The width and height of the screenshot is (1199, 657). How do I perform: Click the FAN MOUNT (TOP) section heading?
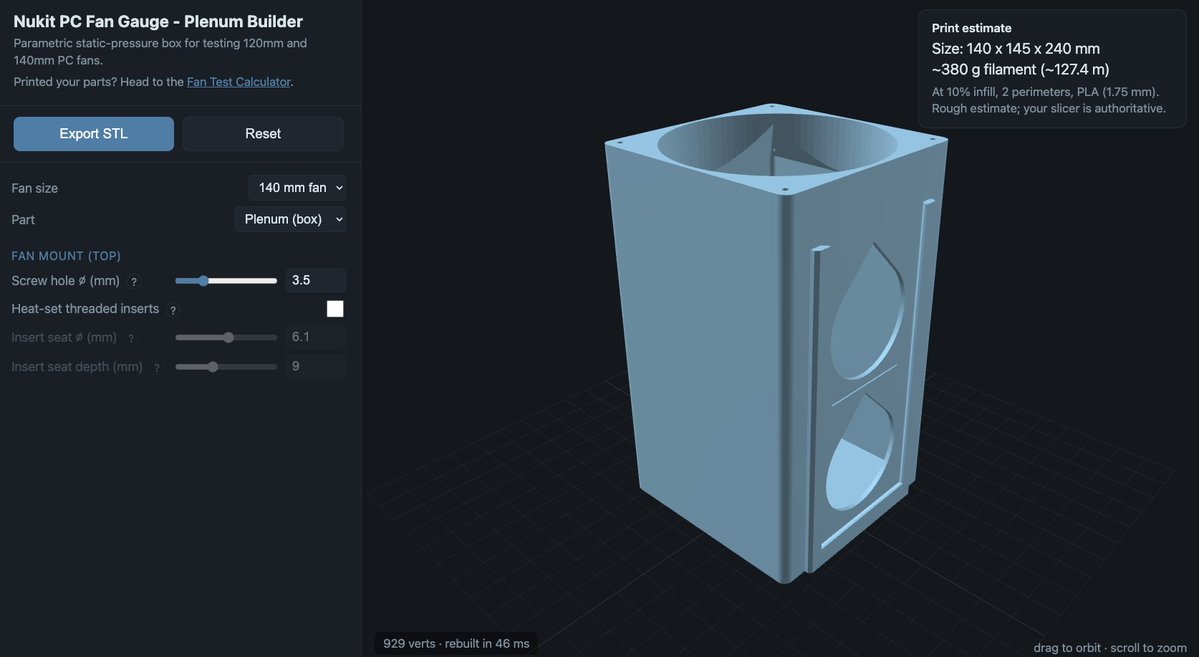[x=66, y=256]
